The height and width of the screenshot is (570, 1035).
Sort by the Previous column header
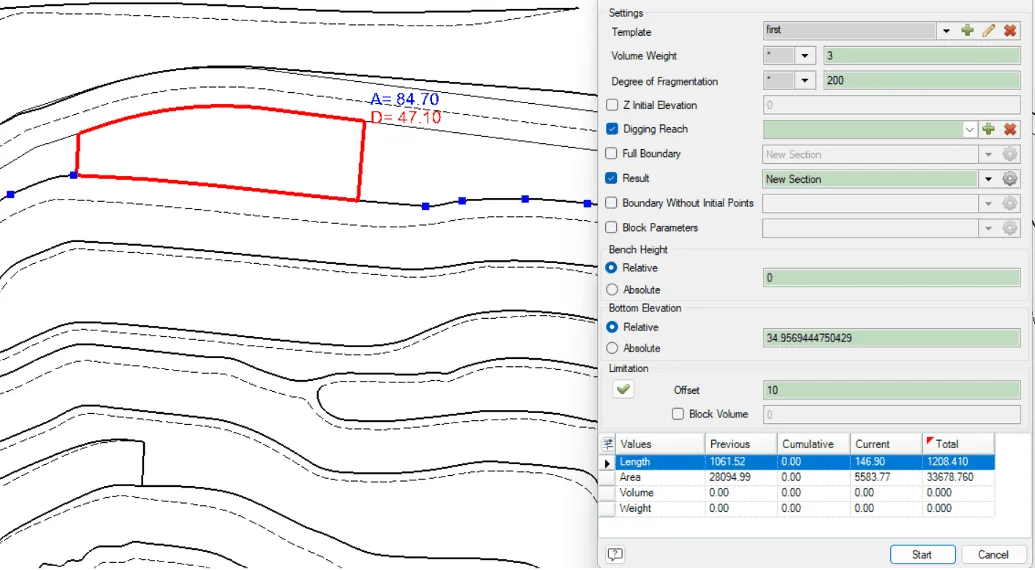coord(741,444)
